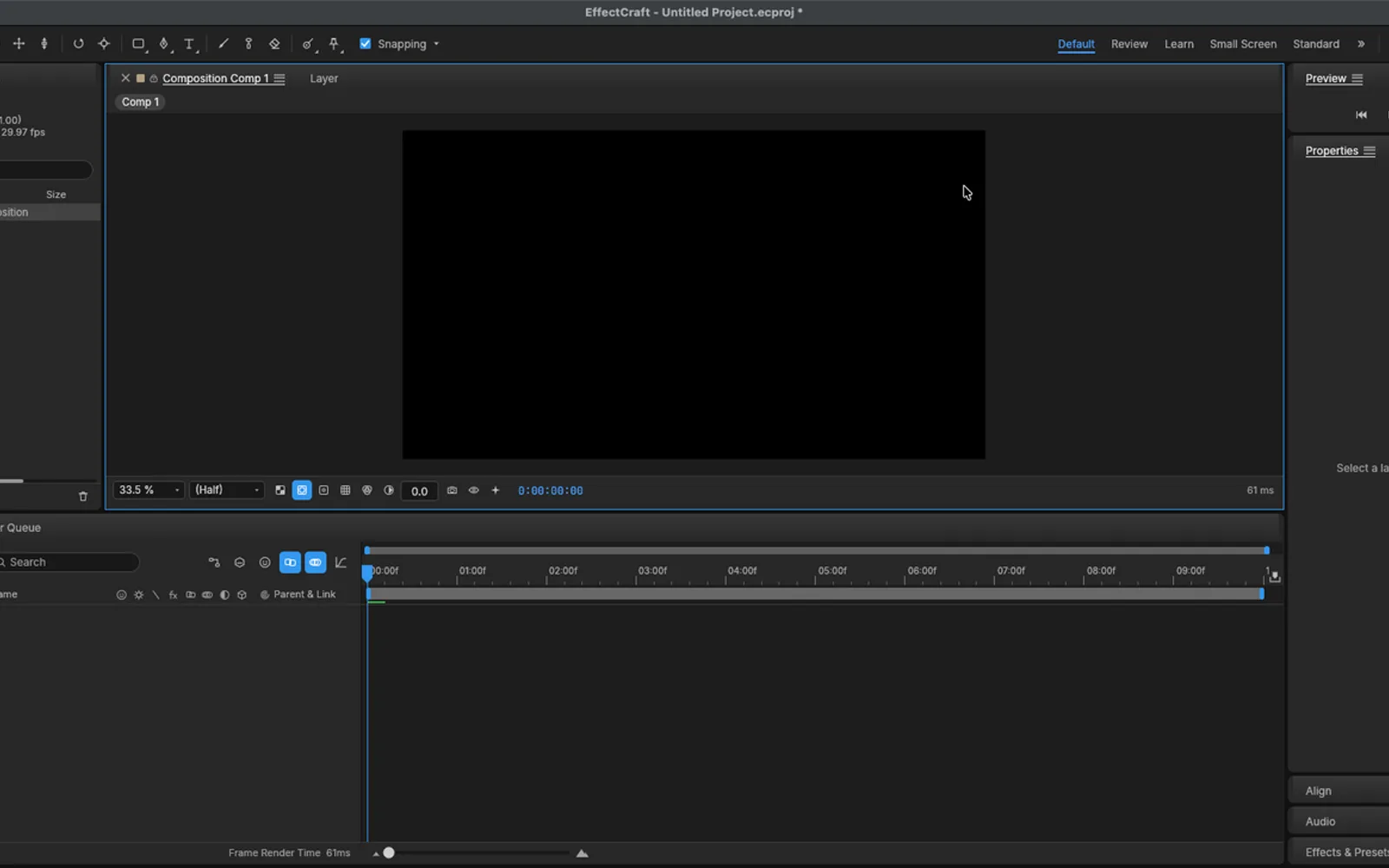Choose the Eraser tool

tap(274, 43)
